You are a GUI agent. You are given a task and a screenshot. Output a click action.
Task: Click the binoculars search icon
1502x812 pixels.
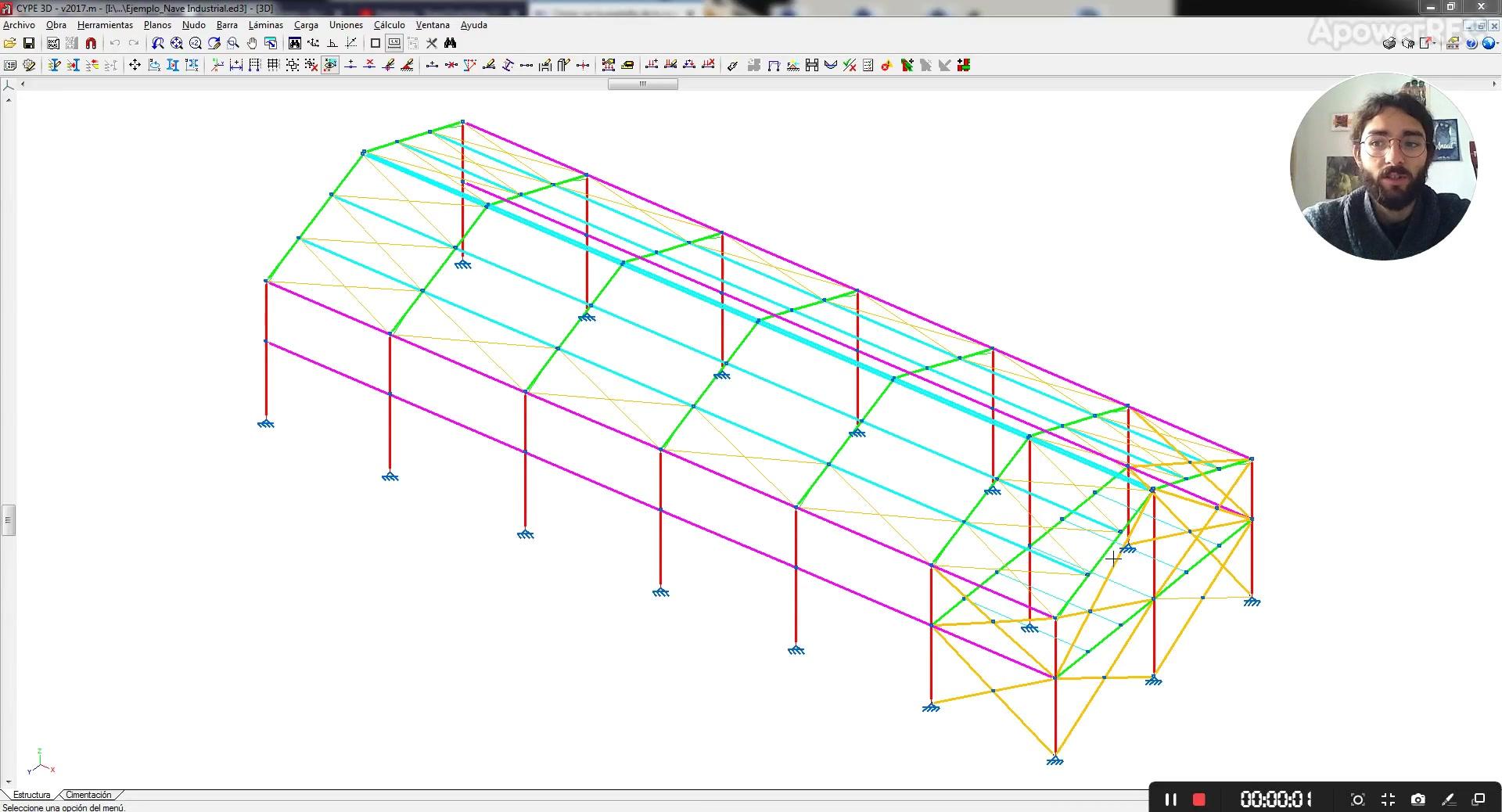click(x=450, y=44)
